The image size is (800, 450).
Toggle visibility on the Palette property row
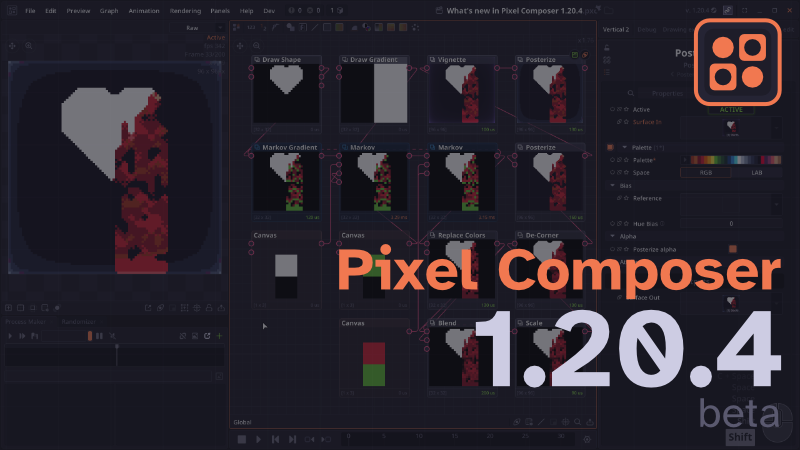612,160
